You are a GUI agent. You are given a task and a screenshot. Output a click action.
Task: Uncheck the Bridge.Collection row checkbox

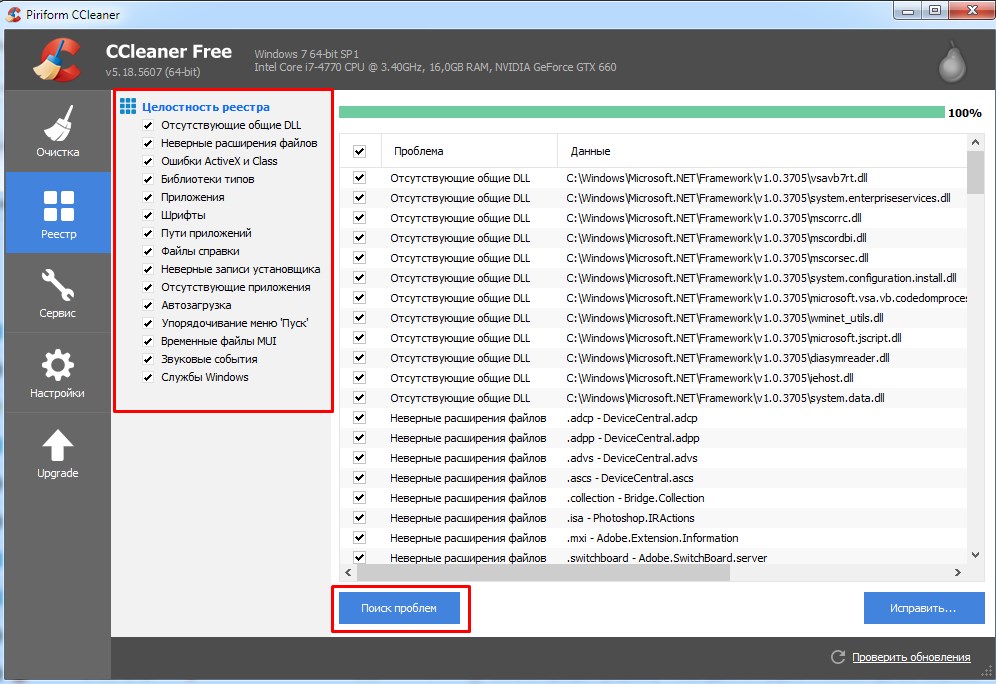click(x=360, y=498)
